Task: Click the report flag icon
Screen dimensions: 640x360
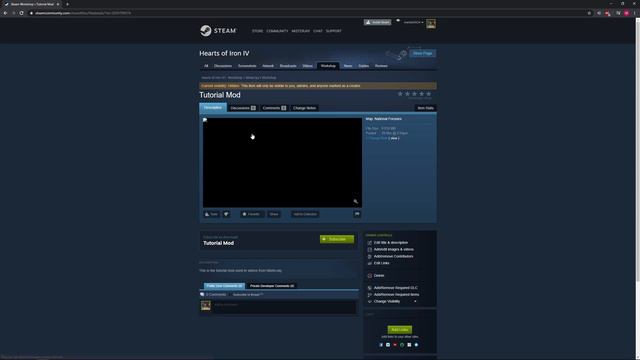Action: pos(357,214)
